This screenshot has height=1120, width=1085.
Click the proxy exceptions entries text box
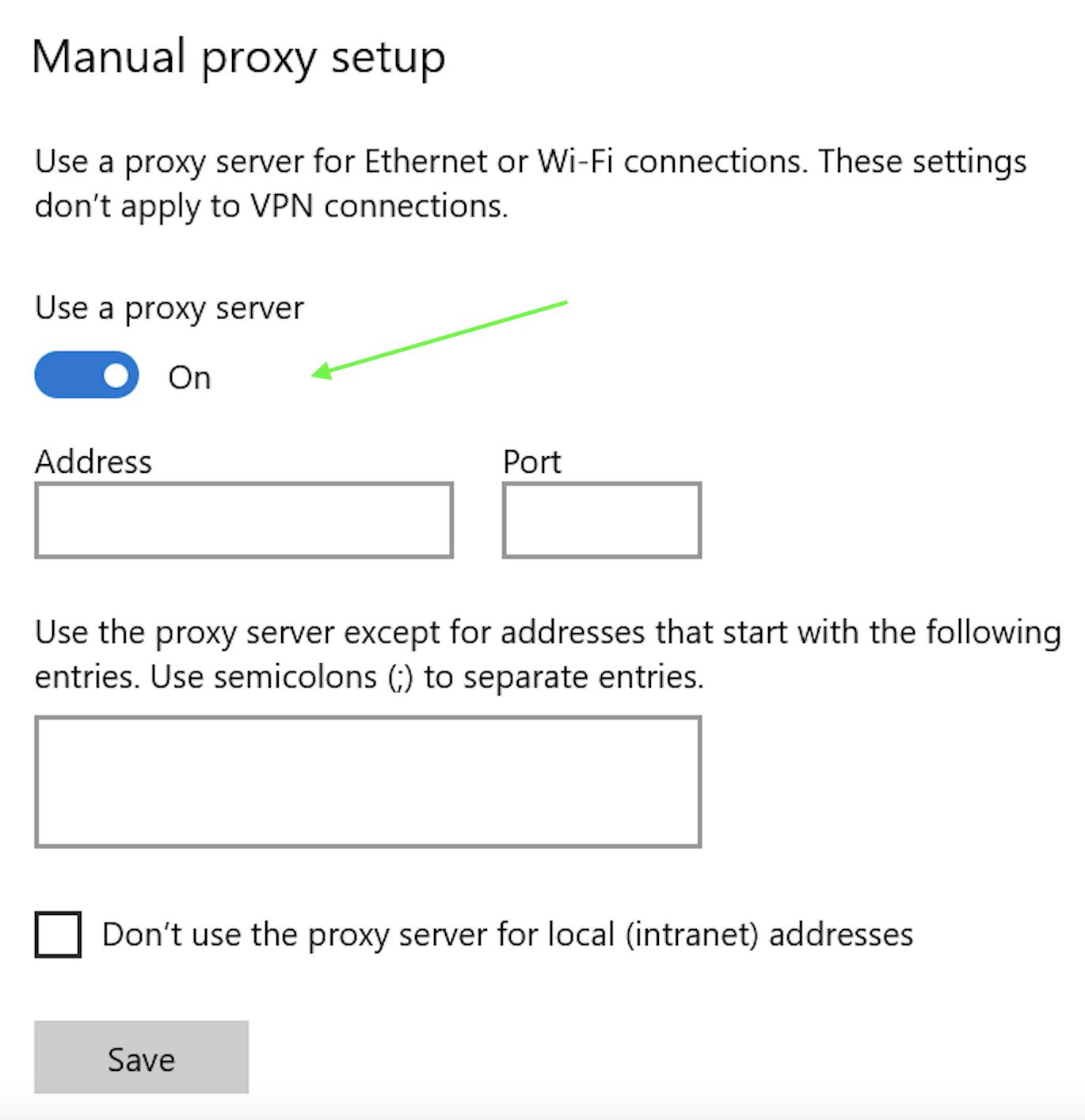(x=367, y=782)
